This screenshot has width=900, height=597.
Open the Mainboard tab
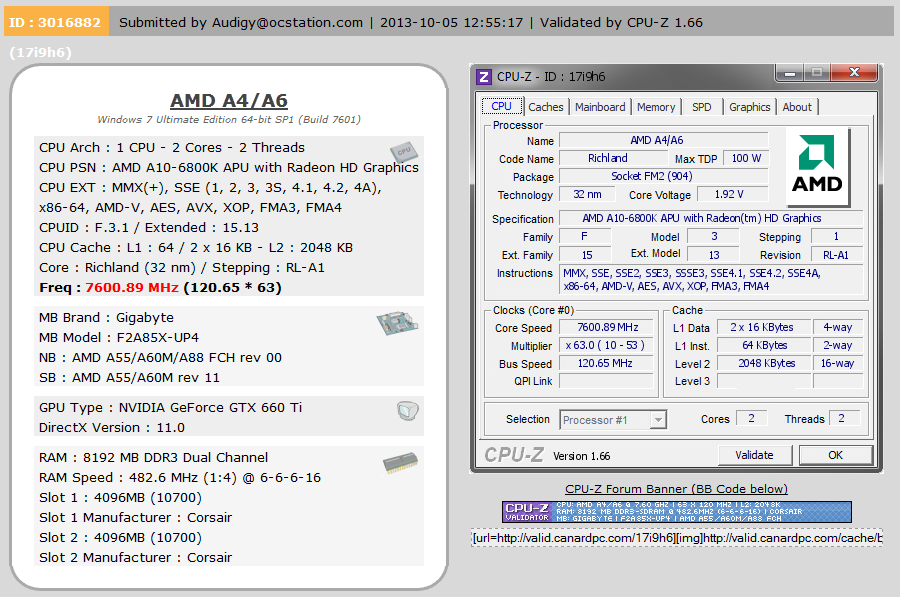point(600,107)
